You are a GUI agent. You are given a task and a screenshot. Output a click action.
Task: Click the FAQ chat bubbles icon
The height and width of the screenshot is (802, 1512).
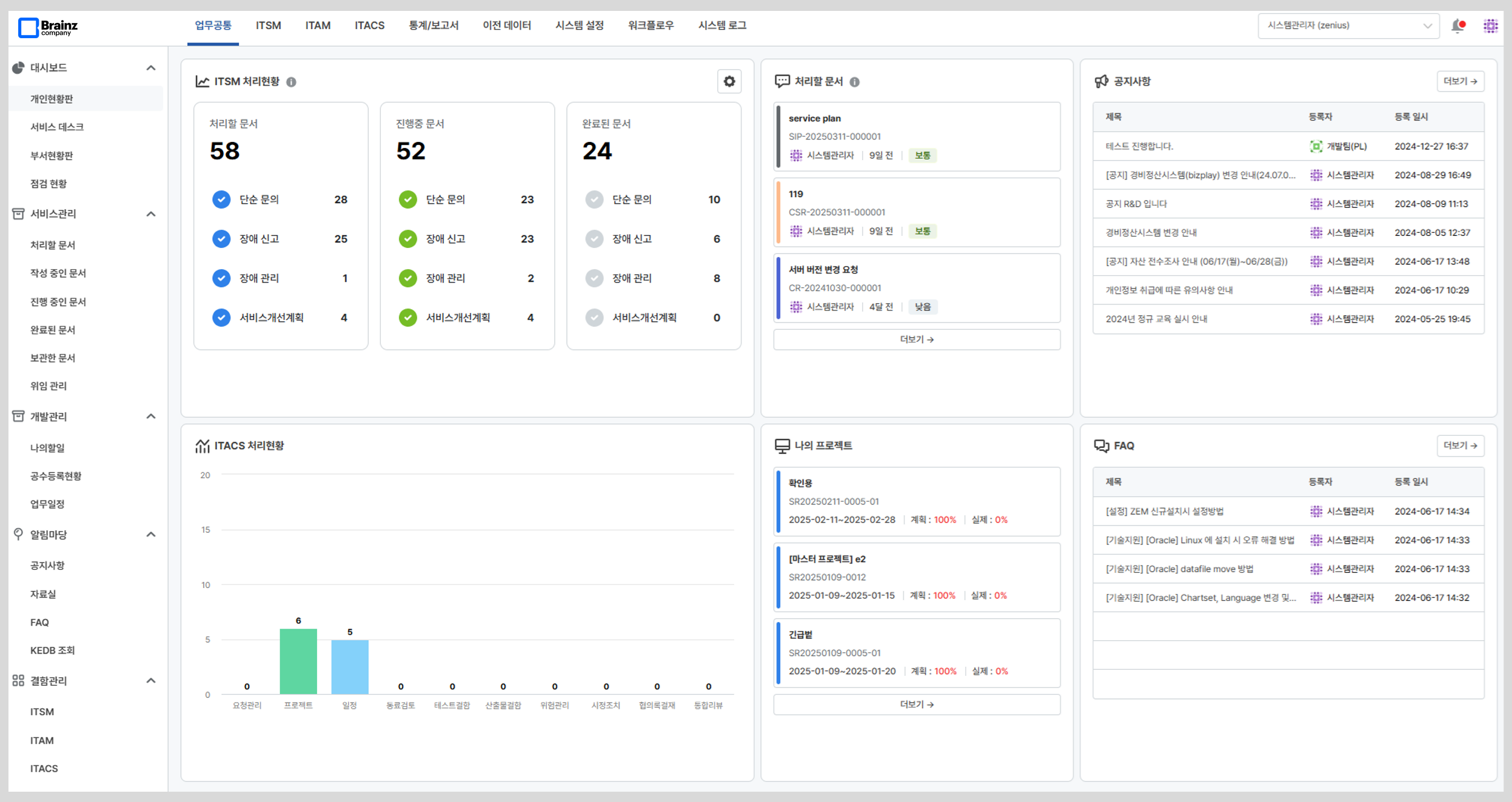(x=1102, y=446)
